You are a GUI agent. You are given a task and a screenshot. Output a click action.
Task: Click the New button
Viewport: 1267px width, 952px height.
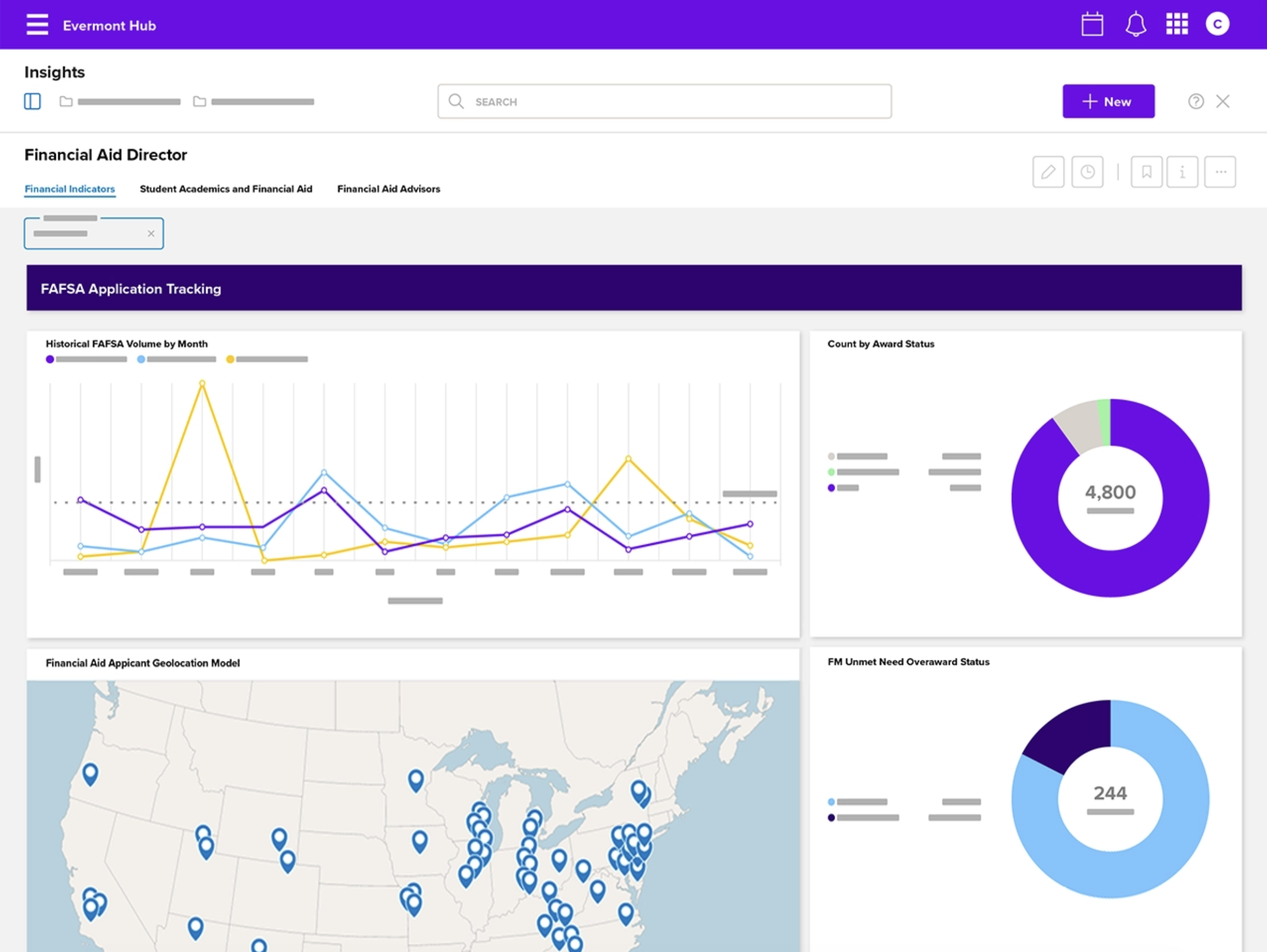coord(1108,101)
